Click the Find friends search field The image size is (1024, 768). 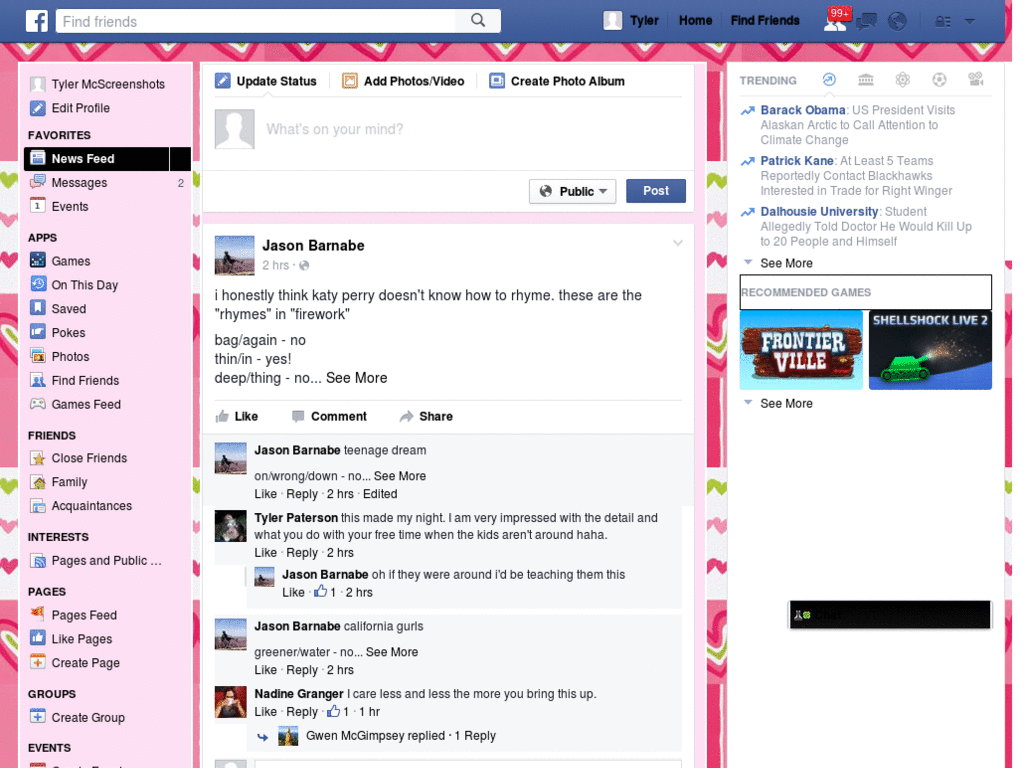pyautogui.click(x=256, y=21)
